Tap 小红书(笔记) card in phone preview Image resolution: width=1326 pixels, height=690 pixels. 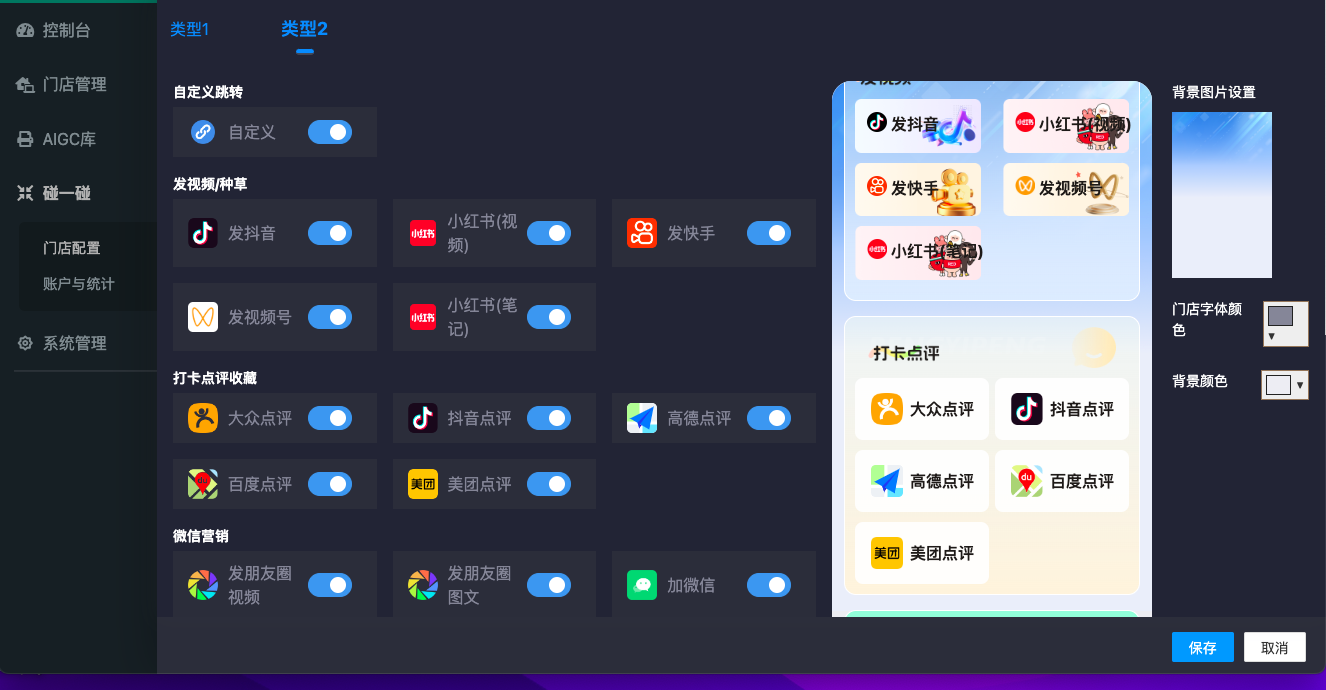pyautogui.click(x=918, y=253)
